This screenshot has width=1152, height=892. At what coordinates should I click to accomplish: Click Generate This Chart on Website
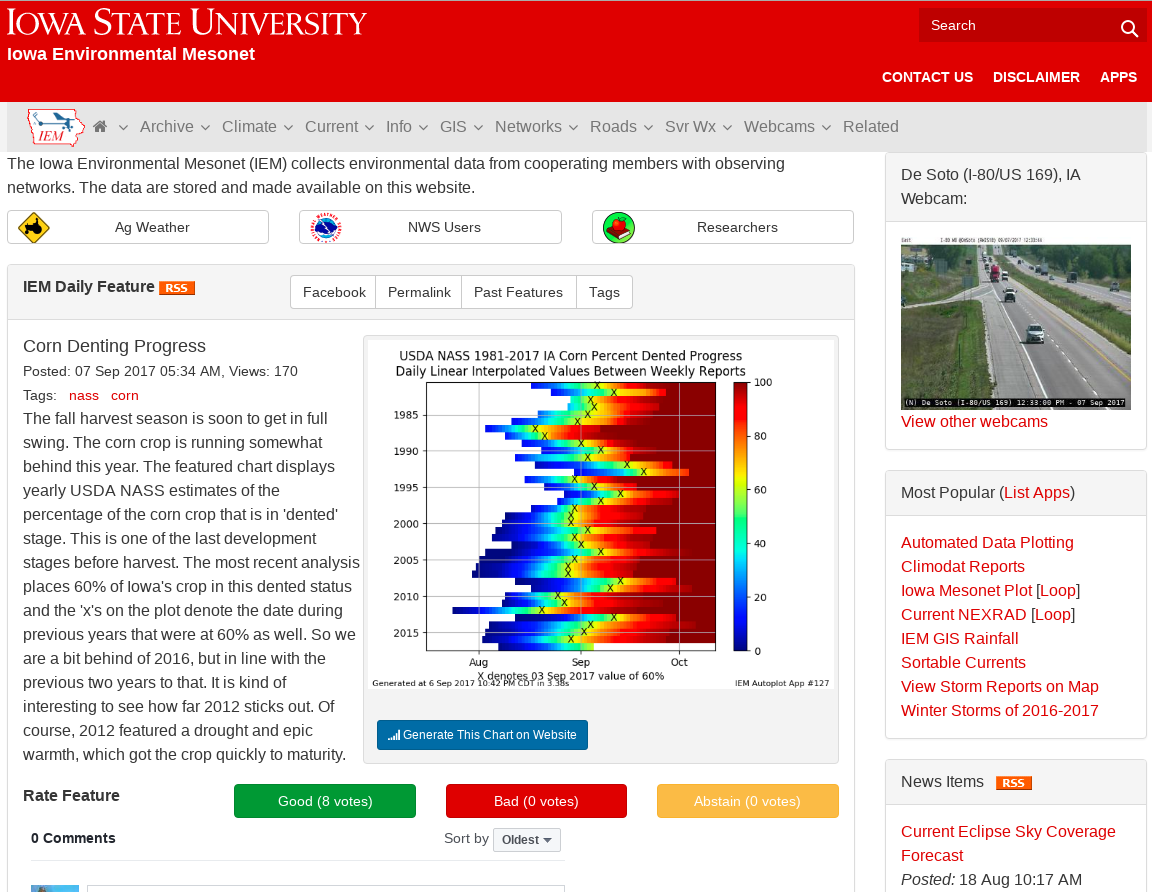pos(482,735)
